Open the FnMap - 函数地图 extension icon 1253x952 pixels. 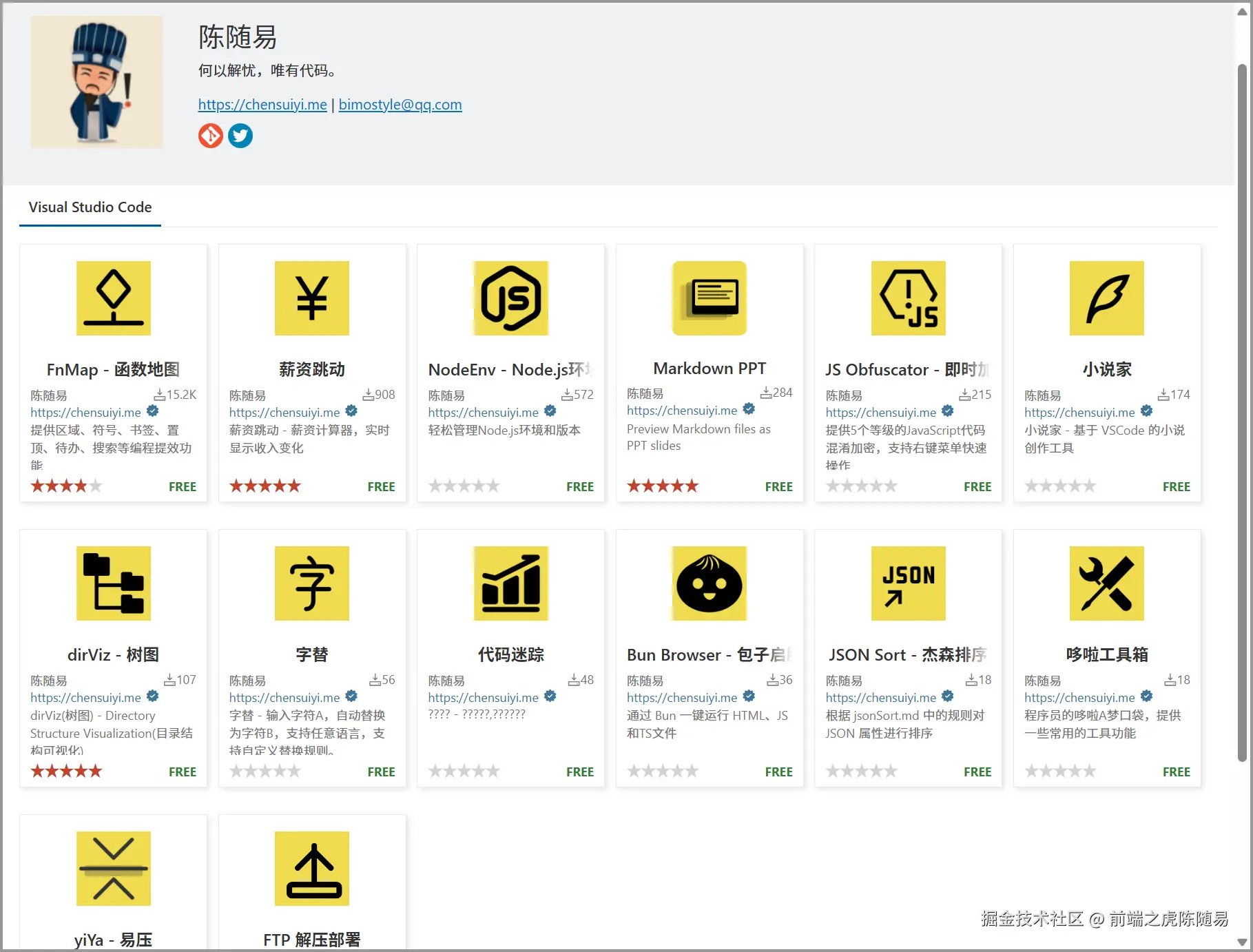click(113, 298)
